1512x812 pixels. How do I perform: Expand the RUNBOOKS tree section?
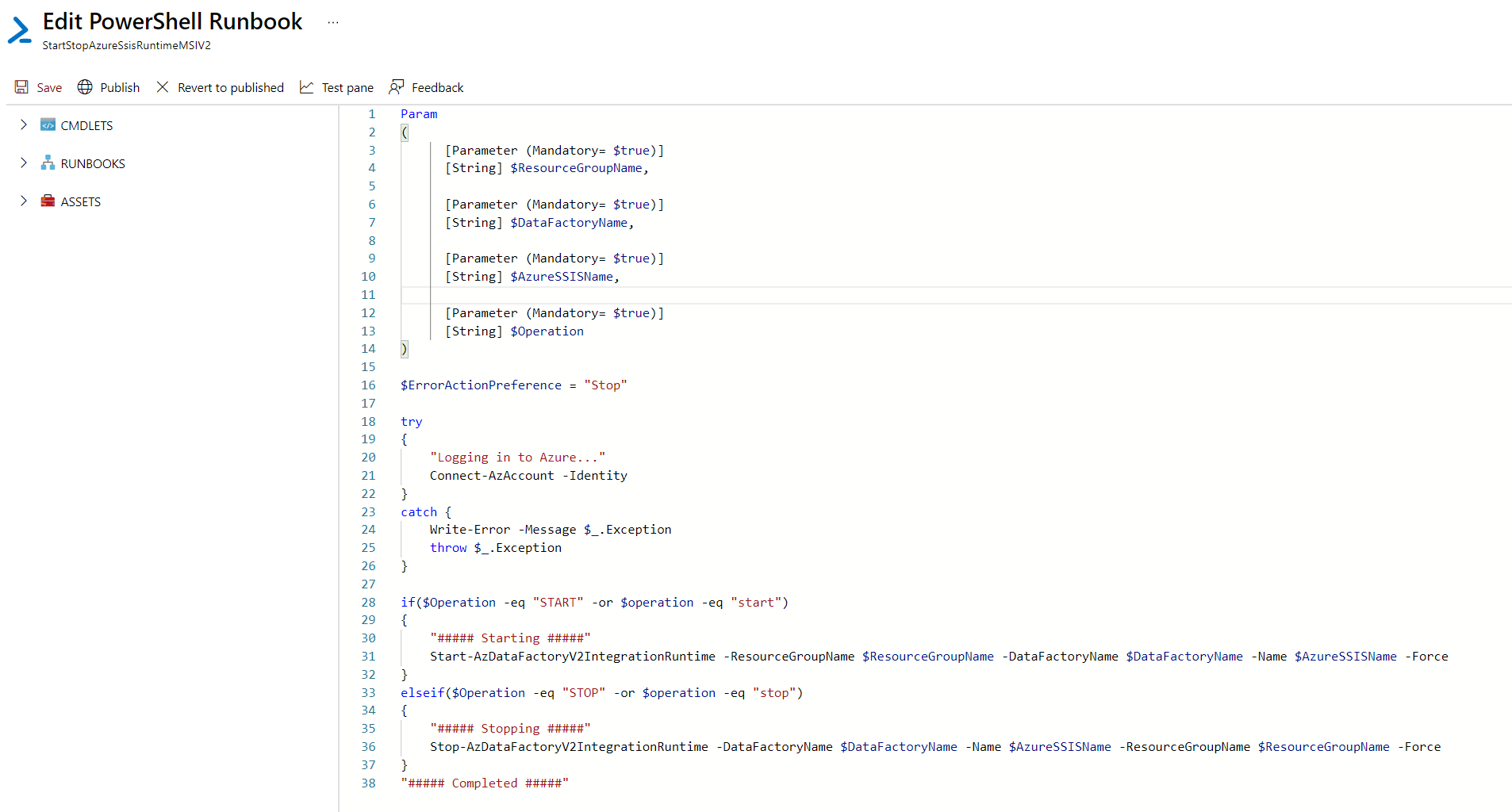click(23, 163)
